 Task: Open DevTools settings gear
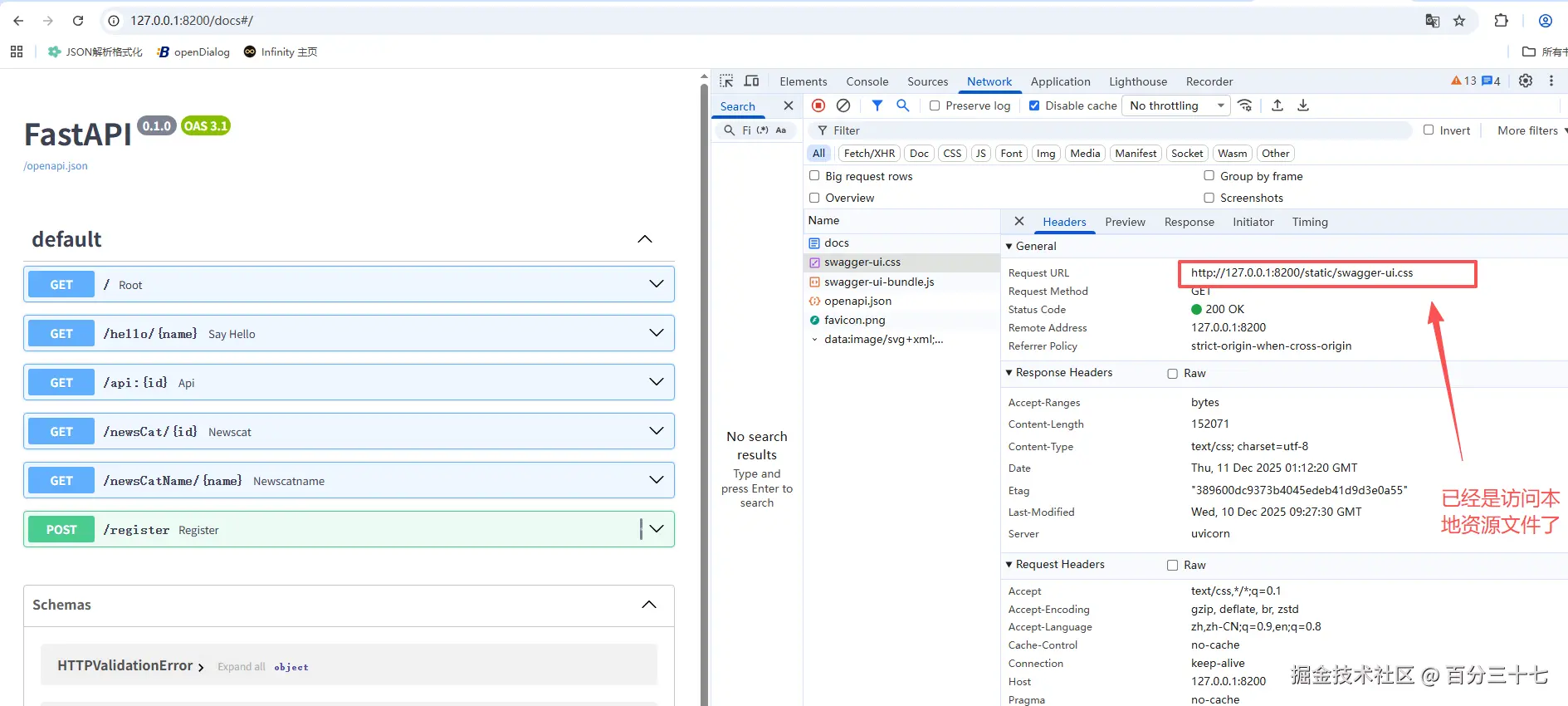(x=1526, y=81)
